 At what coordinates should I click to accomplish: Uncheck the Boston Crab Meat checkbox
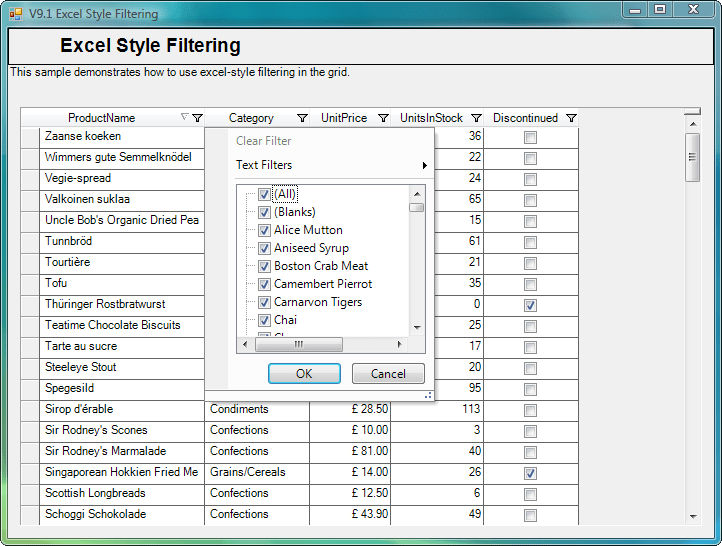pyautogui.click(x=264, y=266)
